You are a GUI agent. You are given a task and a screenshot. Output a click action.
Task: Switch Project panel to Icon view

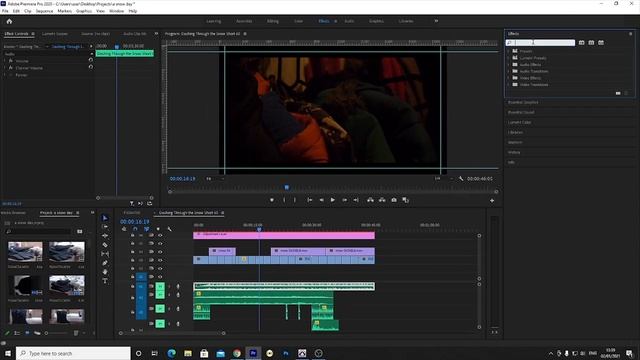click(x=27, y=333)
